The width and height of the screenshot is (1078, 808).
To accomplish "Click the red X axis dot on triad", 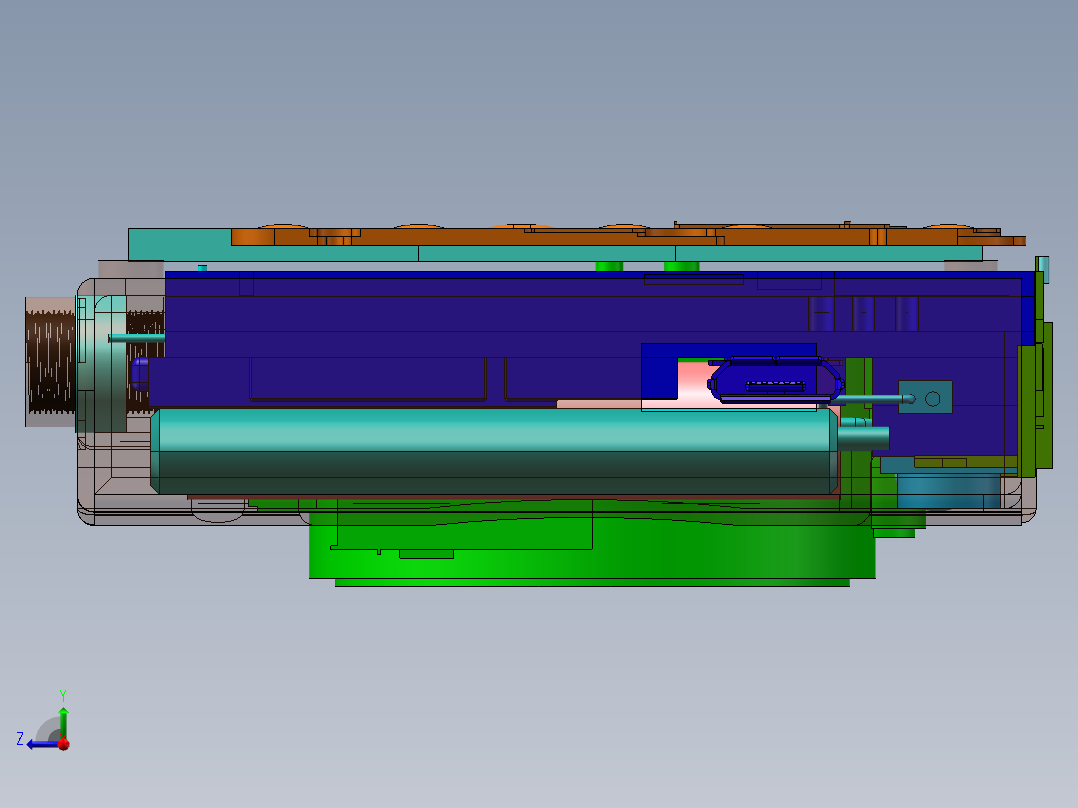I will point(63,743).
